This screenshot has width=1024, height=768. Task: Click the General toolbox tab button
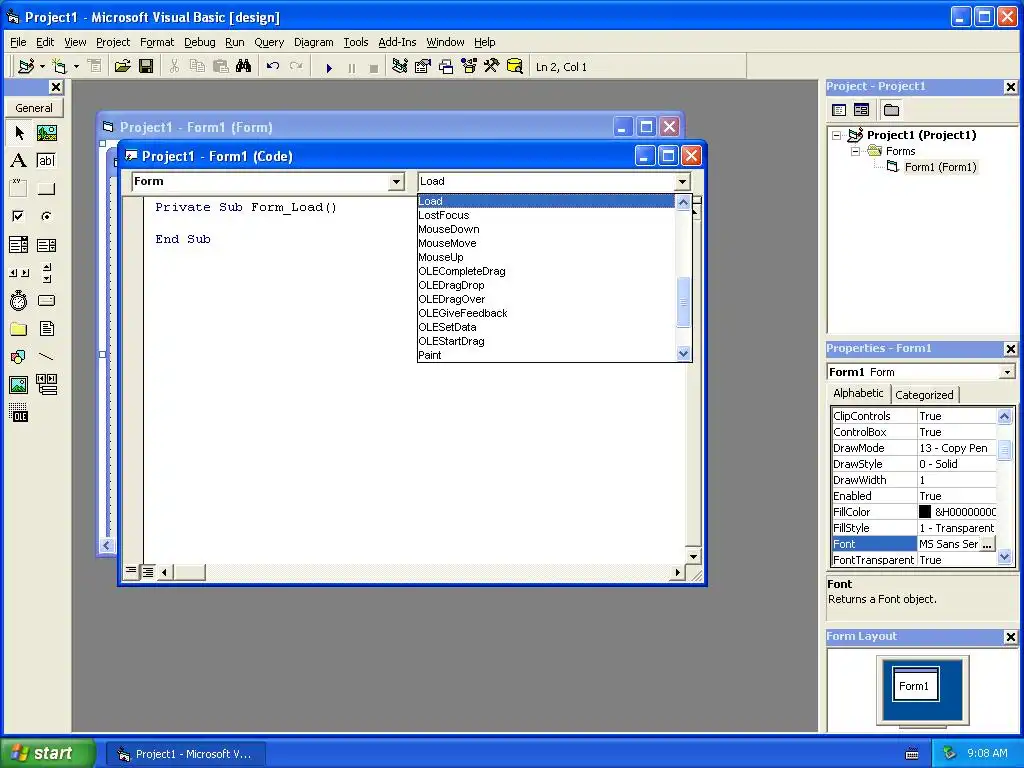click(34, 108)
